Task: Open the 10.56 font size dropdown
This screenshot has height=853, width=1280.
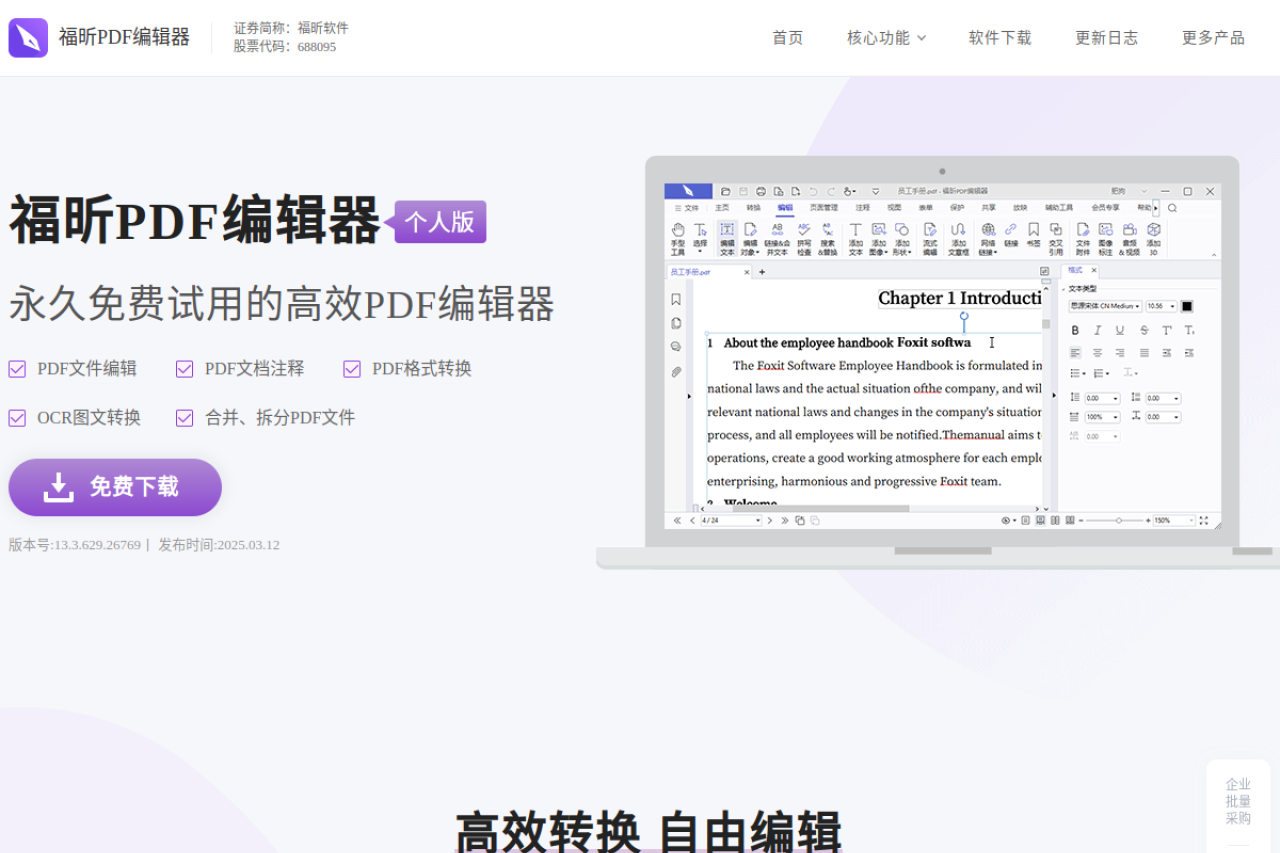Action: [1161, 306]
